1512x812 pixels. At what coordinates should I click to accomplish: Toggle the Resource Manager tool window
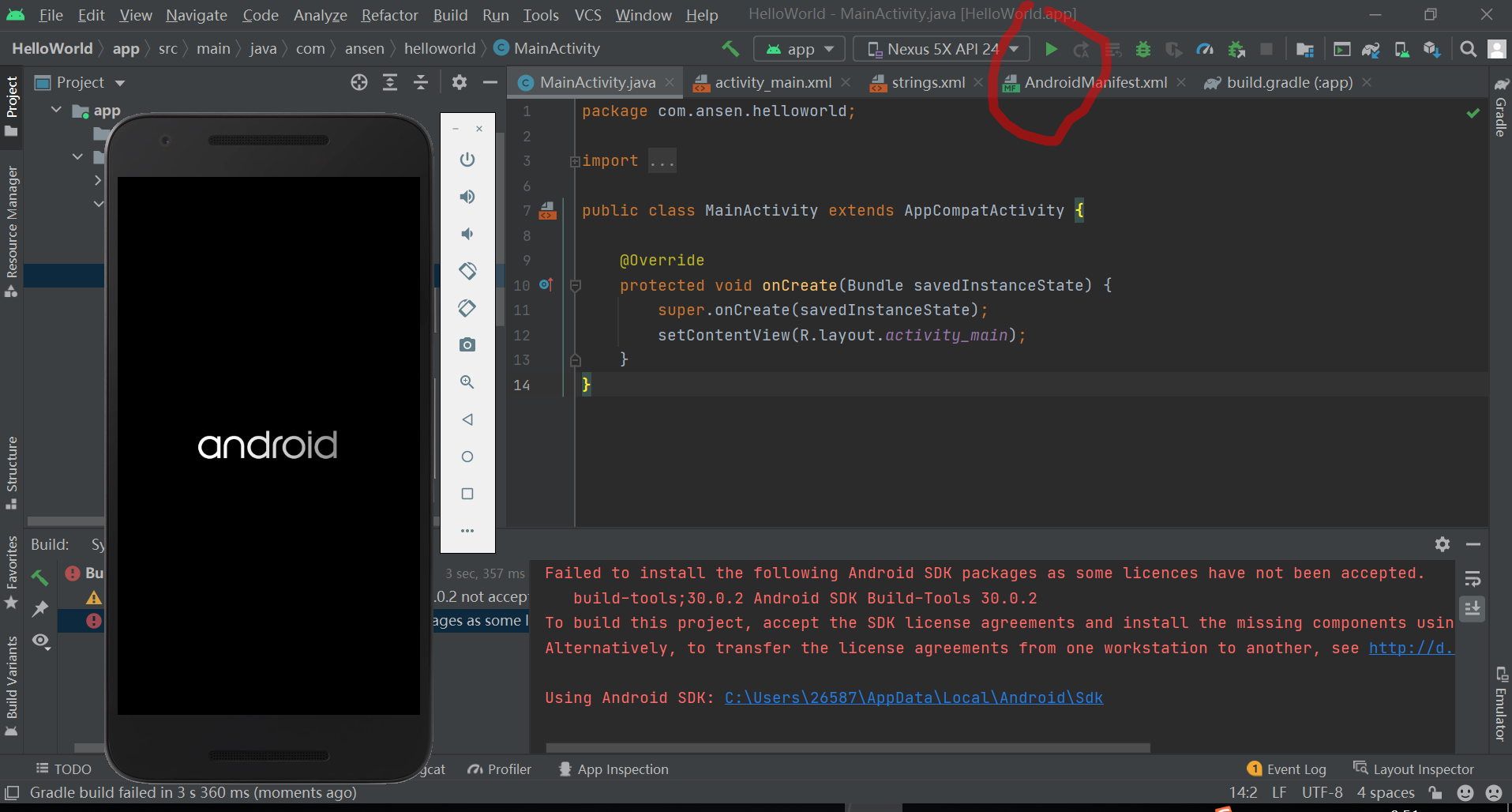click(x=11, y=231)
